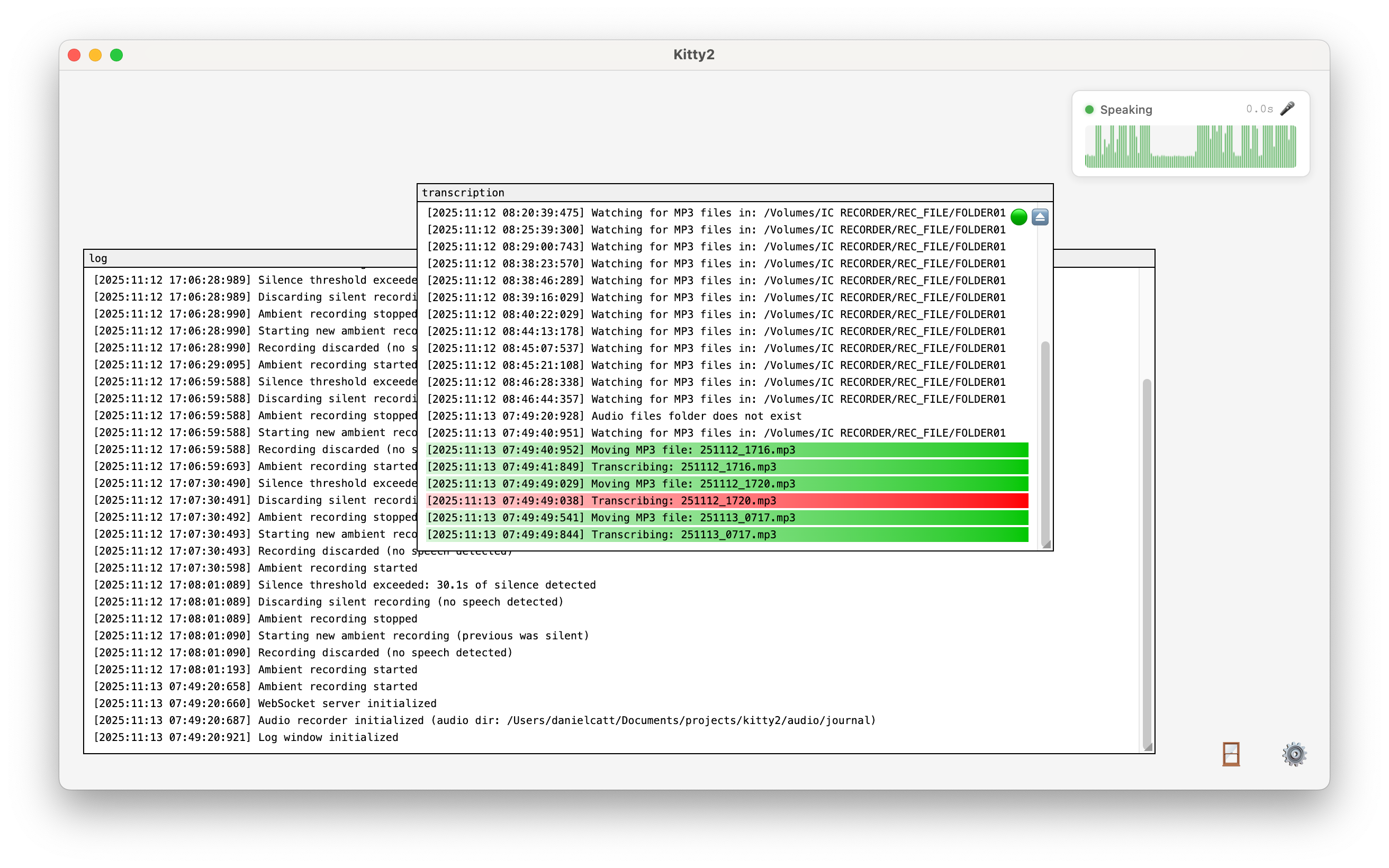Click the eject icon in the transcription window
1389x868 pixels.
pyautogui.click(x=1040, y=217)
